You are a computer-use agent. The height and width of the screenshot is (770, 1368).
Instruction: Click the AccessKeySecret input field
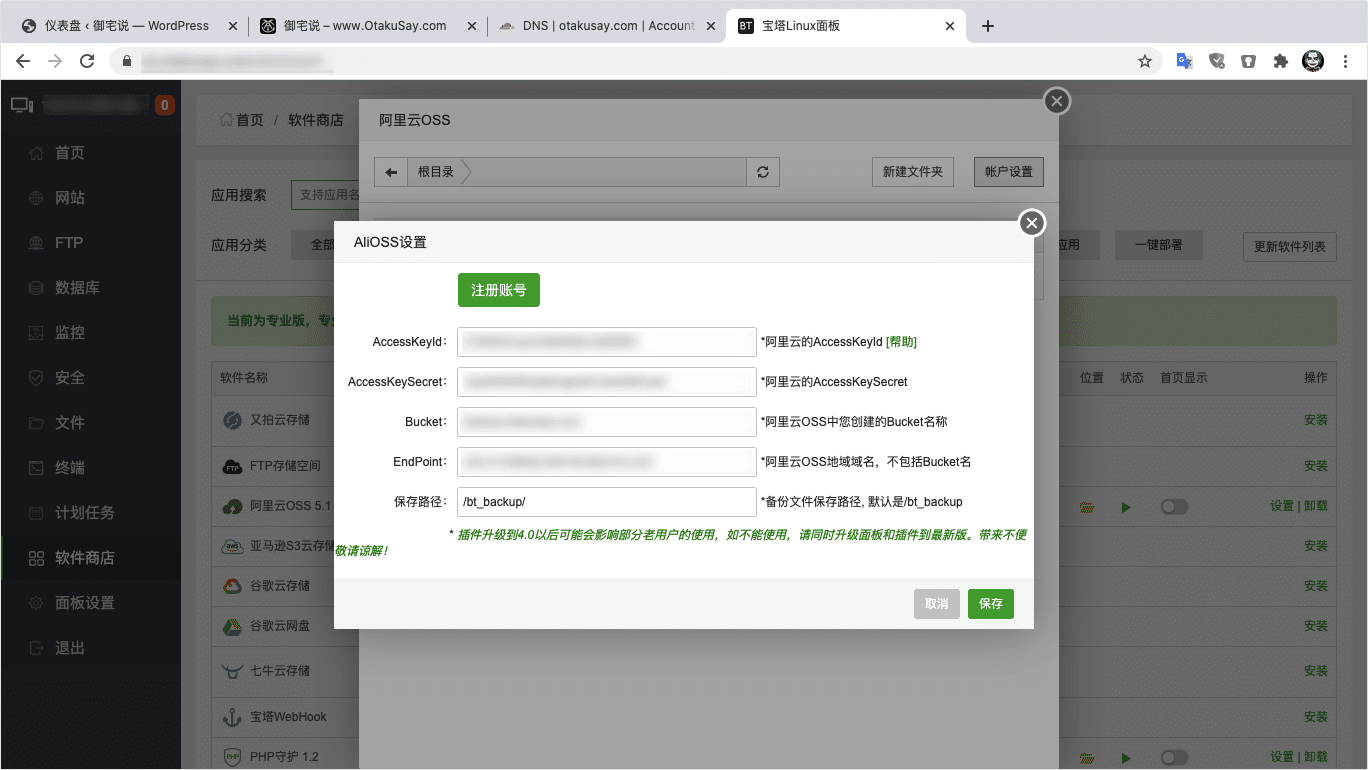pyautogui.click(x=606, y=382)
